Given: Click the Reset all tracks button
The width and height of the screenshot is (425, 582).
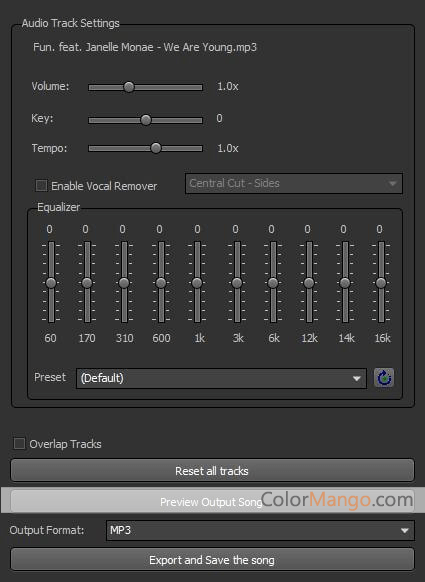Looking at the screenshot, I should coord(212,471).
